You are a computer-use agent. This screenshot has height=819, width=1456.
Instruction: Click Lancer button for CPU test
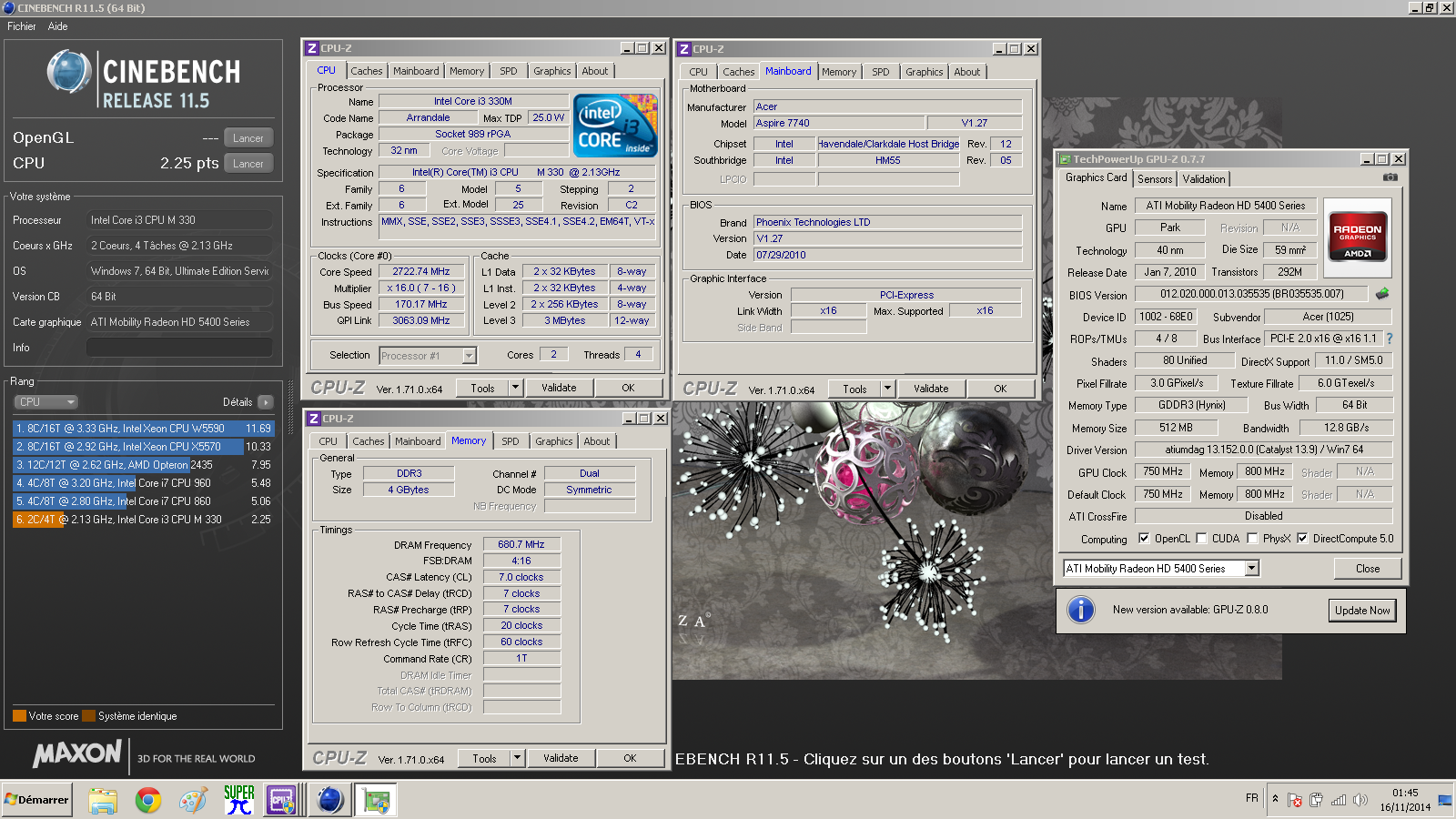pyautogui.click(x=248, y=164)
